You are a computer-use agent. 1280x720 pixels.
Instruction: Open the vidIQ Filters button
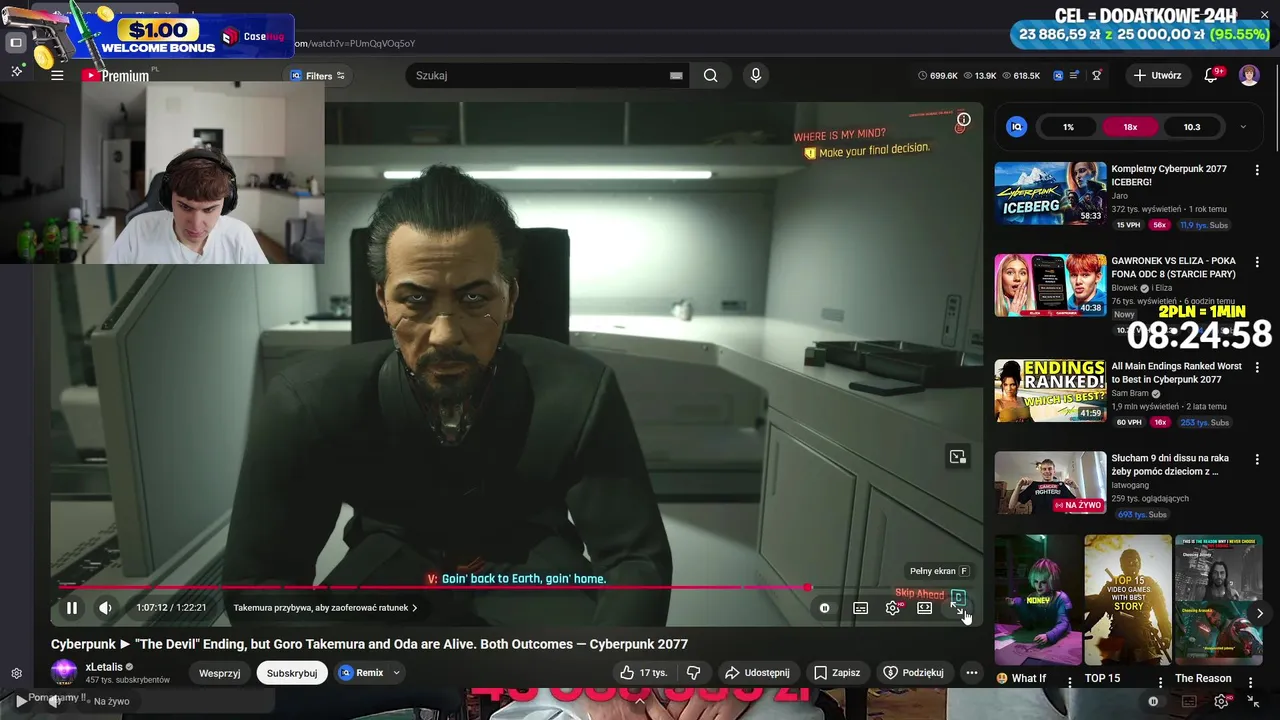[318, 76]
